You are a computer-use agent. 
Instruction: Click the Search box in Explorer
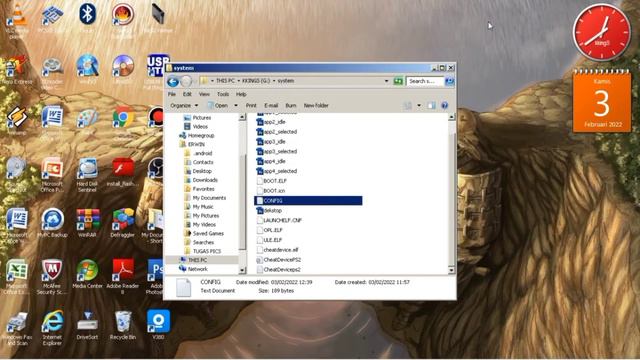(x=424, y=81)
